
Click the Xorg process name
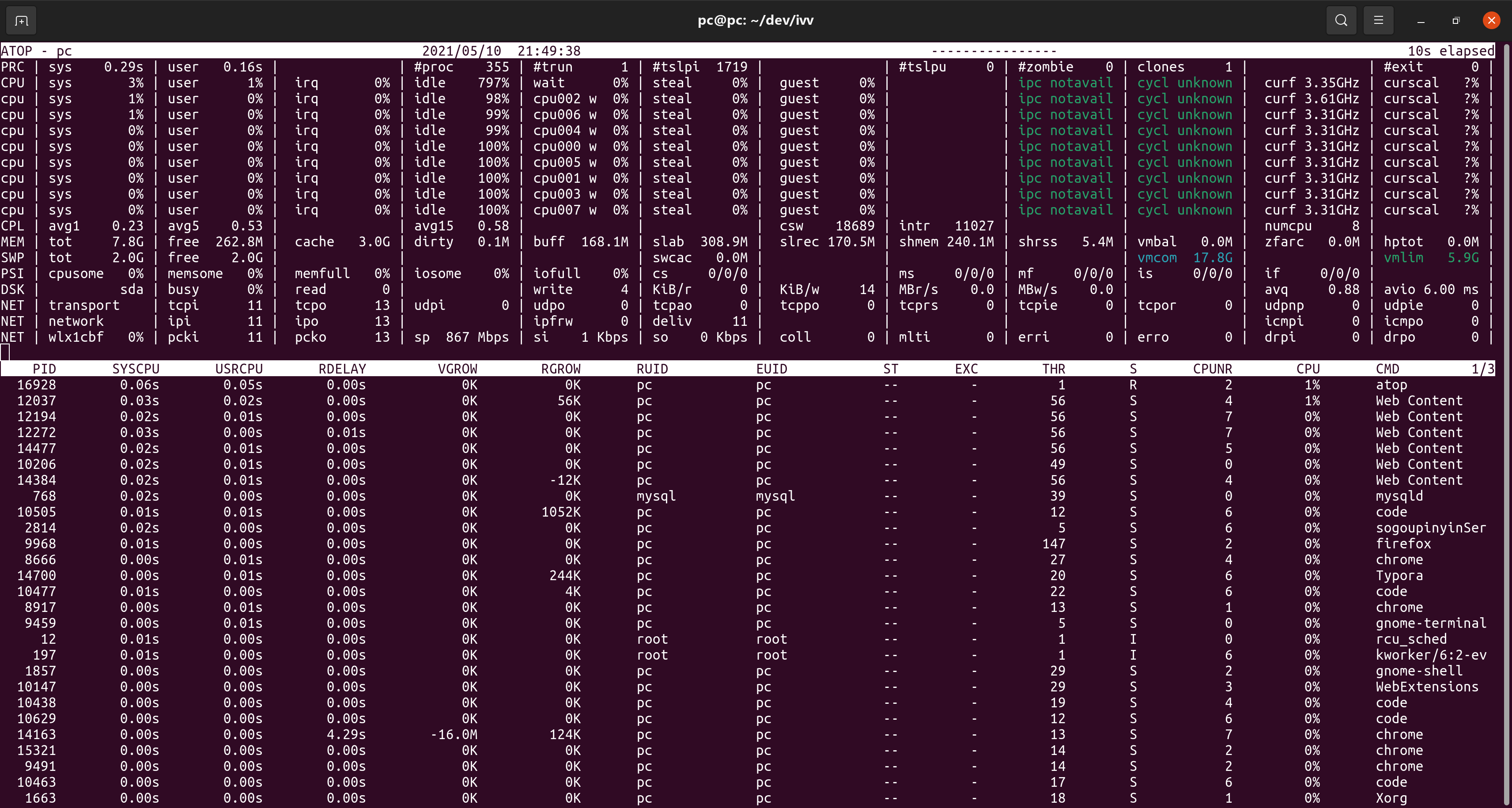click(x=1391, y=798)
